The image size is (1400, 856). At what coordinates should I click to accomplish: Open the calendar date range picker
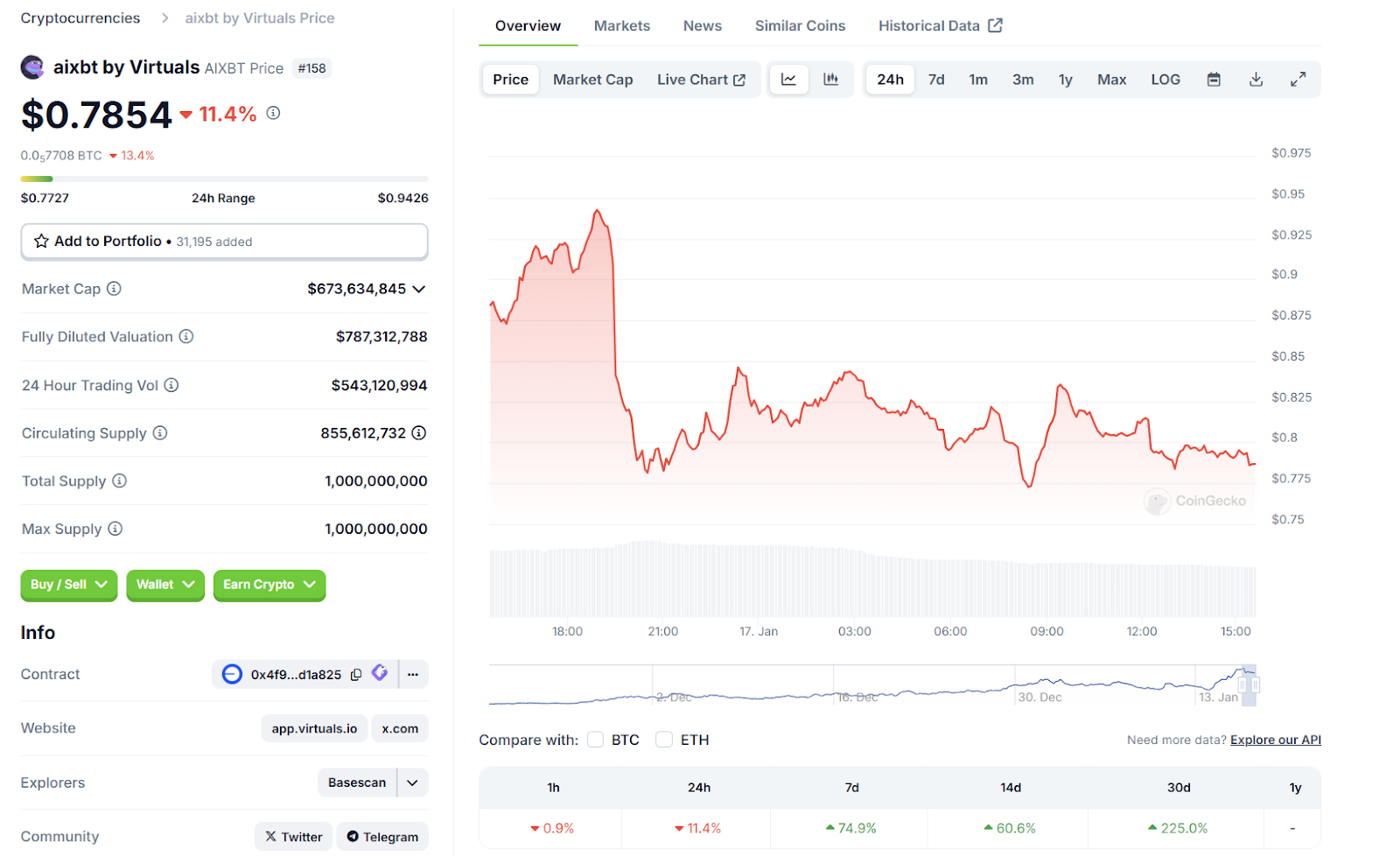1214,80
